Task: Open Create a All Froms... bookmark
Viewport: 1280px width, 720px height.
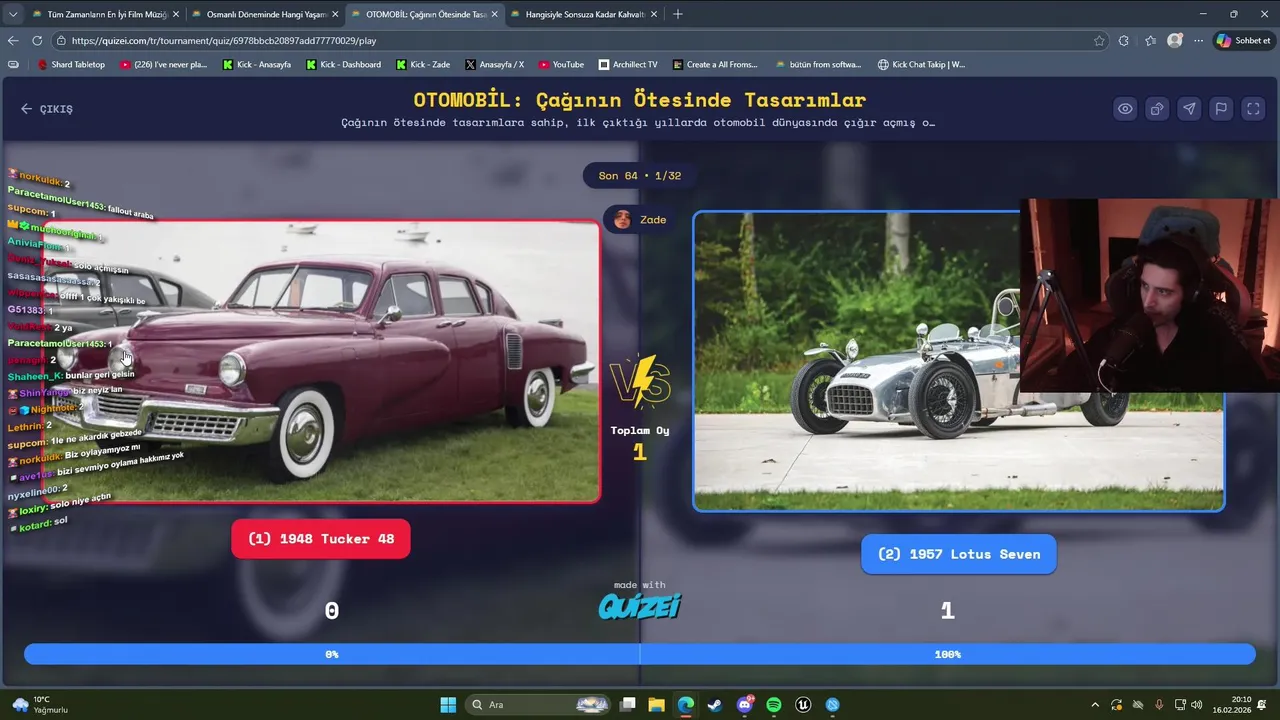Action: click(715, 64)
